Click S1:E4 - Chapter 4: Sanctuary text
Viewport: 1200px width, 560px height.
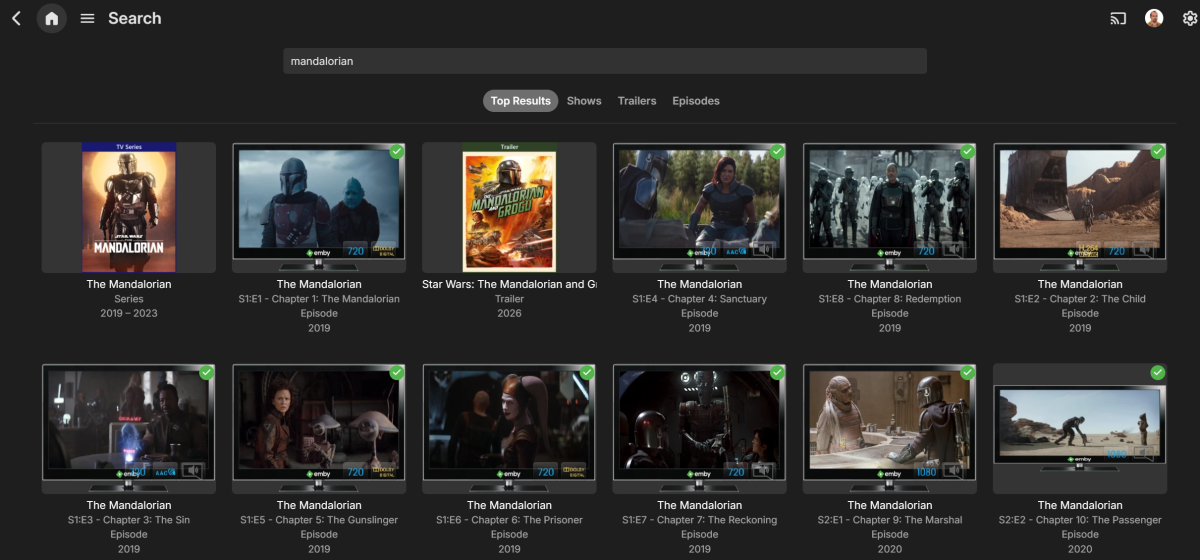699,299
